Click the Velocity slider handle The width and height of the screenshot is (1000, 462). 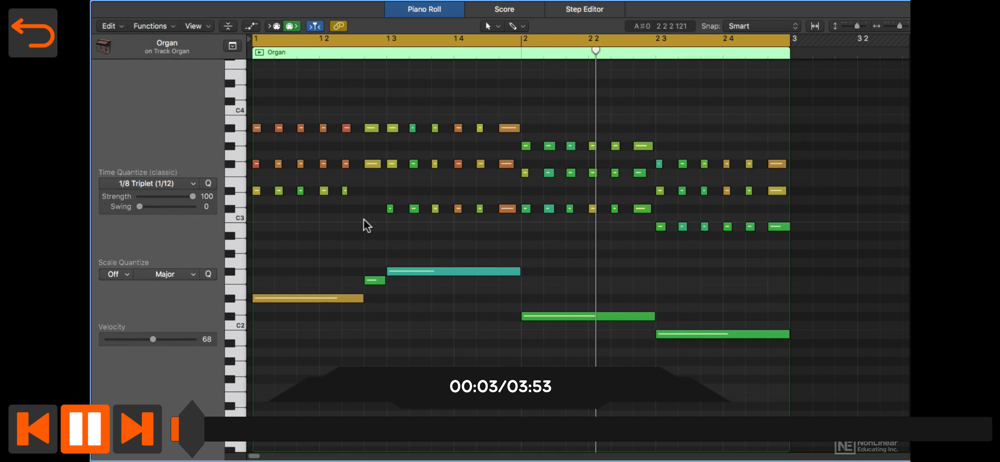pos(153,339)
